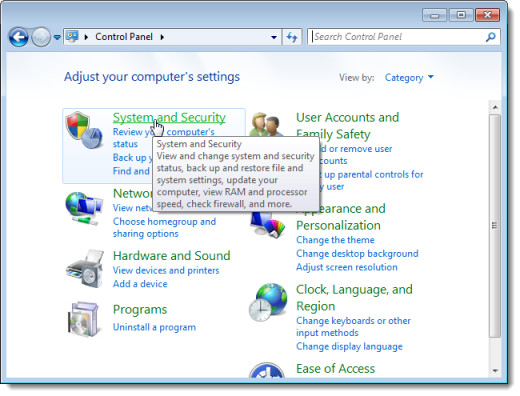The image size is (520, 396).
Task: Open the Programs category
Action: (140, 310)
